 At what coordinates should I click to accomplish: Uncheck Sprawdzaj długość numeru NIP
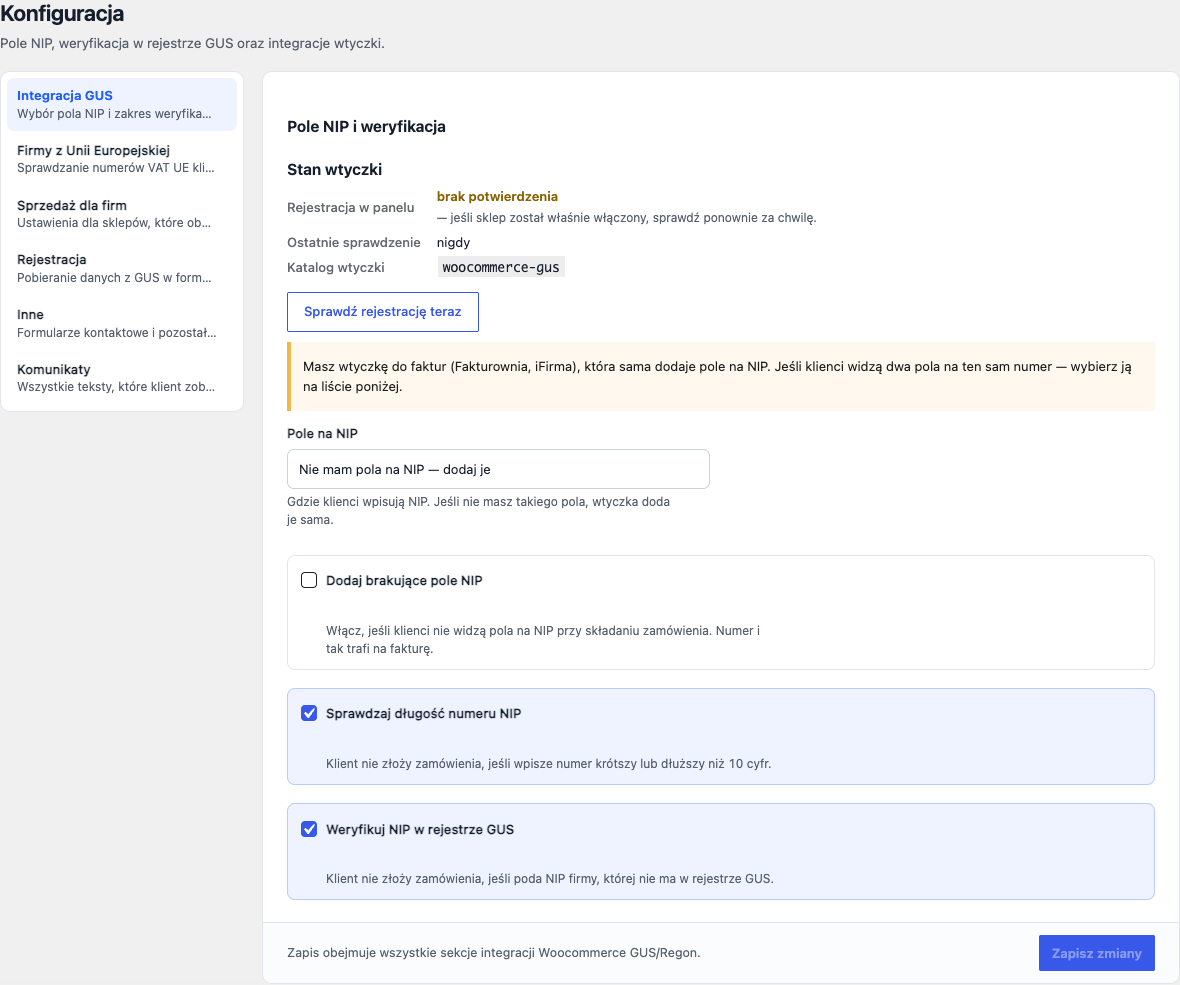[x=309, y=713]
